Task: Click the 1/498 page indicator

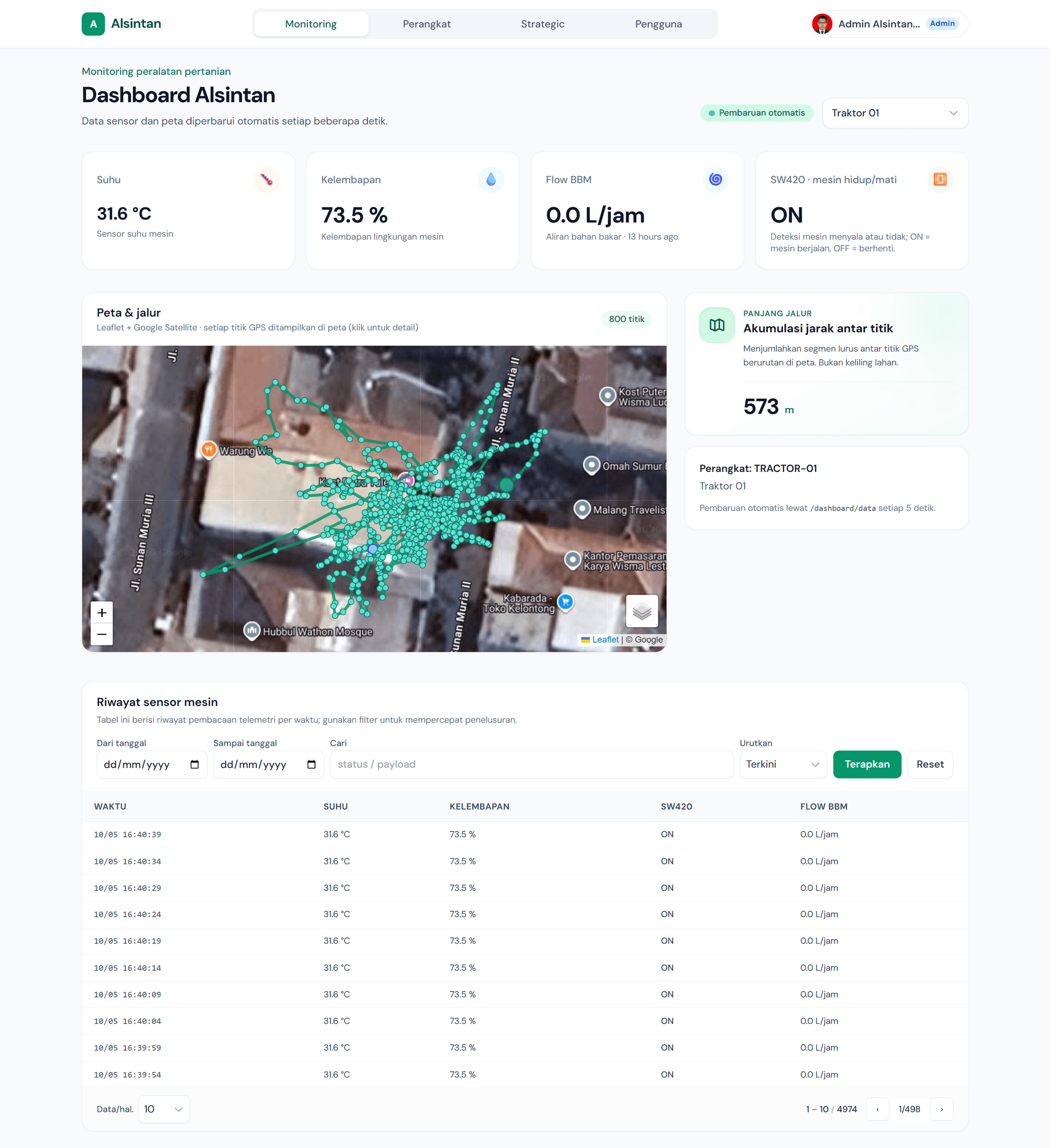Action: [x=909, y=1109]
